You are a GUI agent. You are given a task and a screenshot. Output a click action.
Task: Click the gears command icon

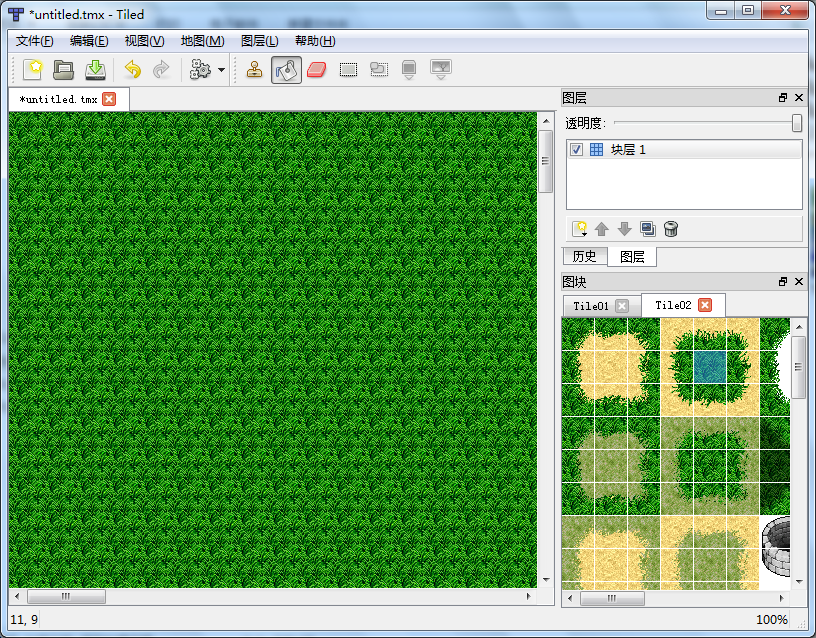coord(200,69)
